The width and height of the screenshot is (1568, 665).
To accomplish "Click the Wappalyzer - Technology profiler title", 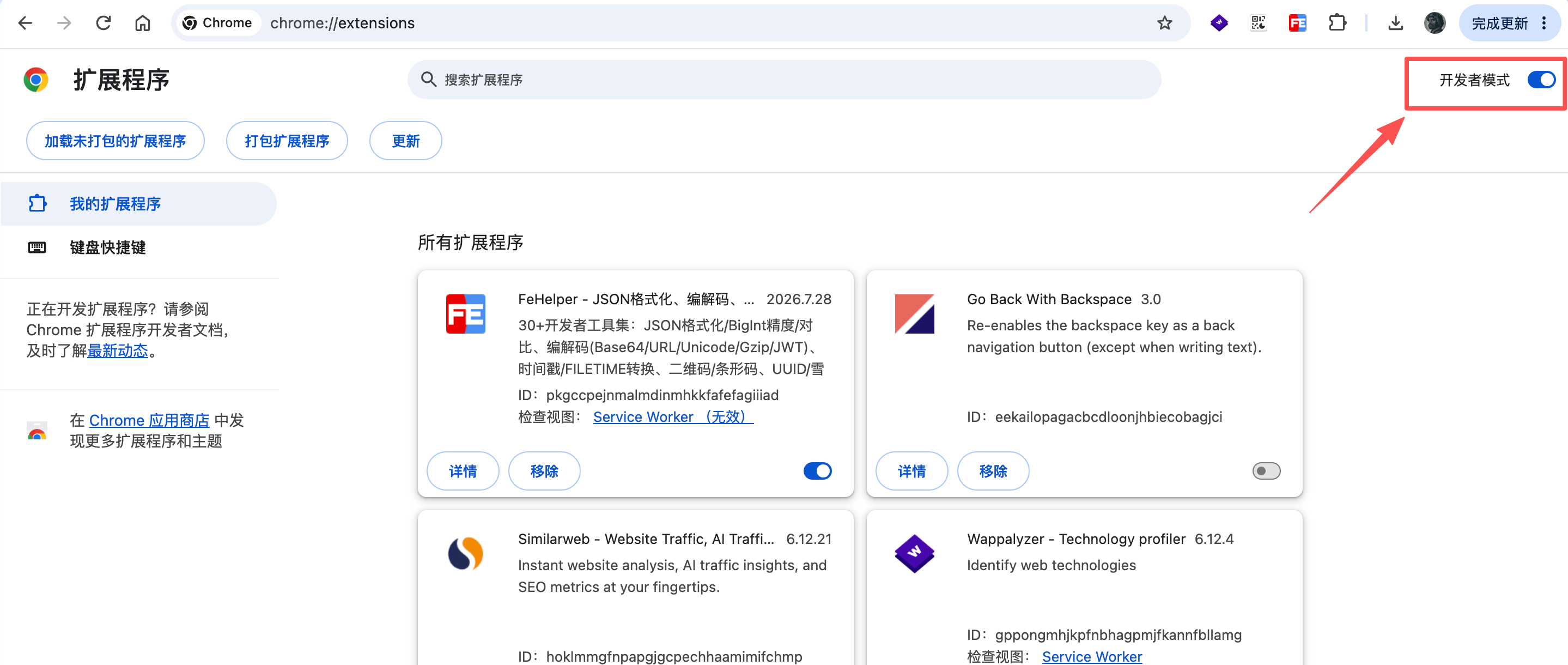I will 1075,539.
